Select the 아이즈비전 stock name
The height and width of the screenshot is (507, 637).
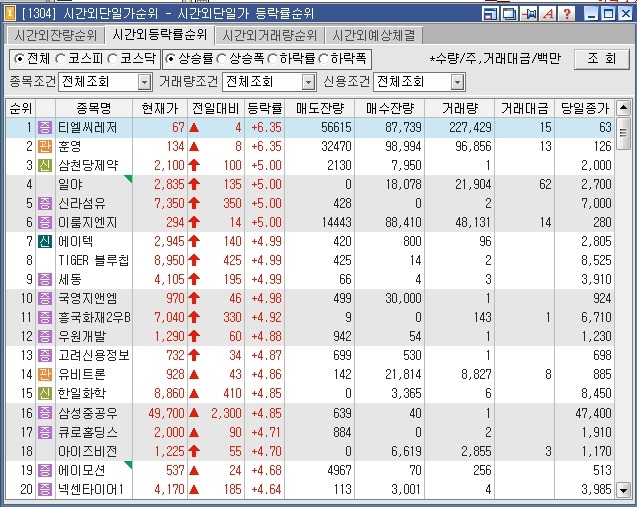click(88, 451)
